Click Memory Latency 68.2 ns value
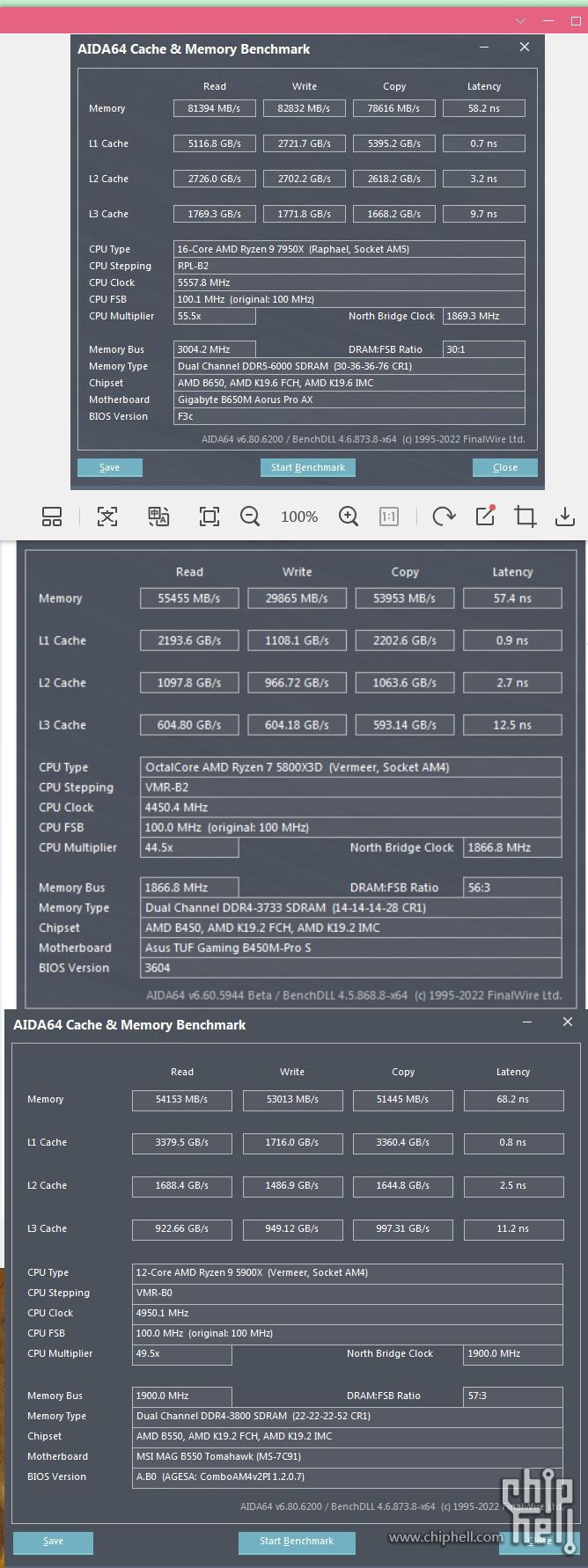 (x=513, y=1099)
